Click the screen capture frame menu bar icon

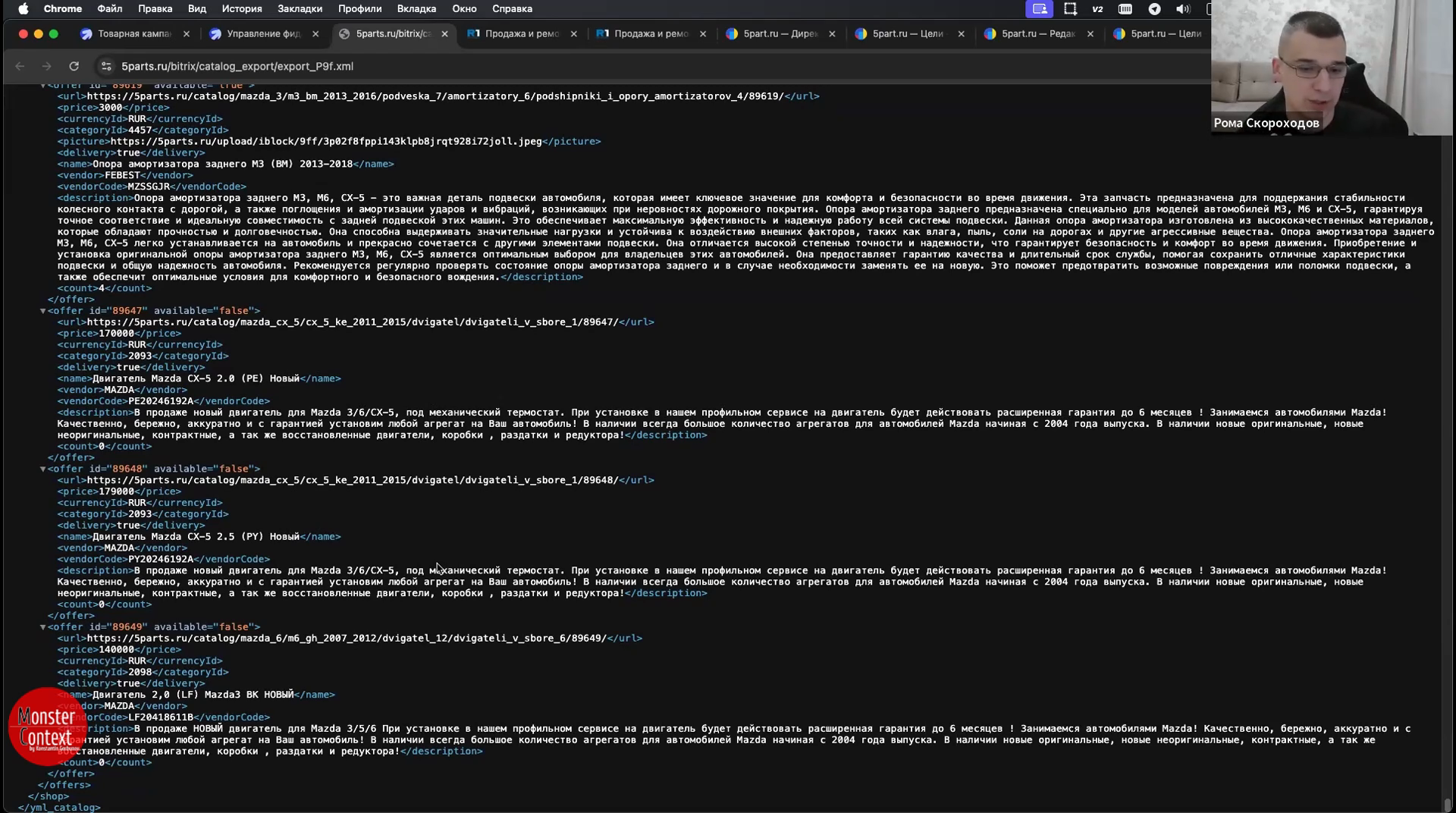click(x=1070, y=9)
